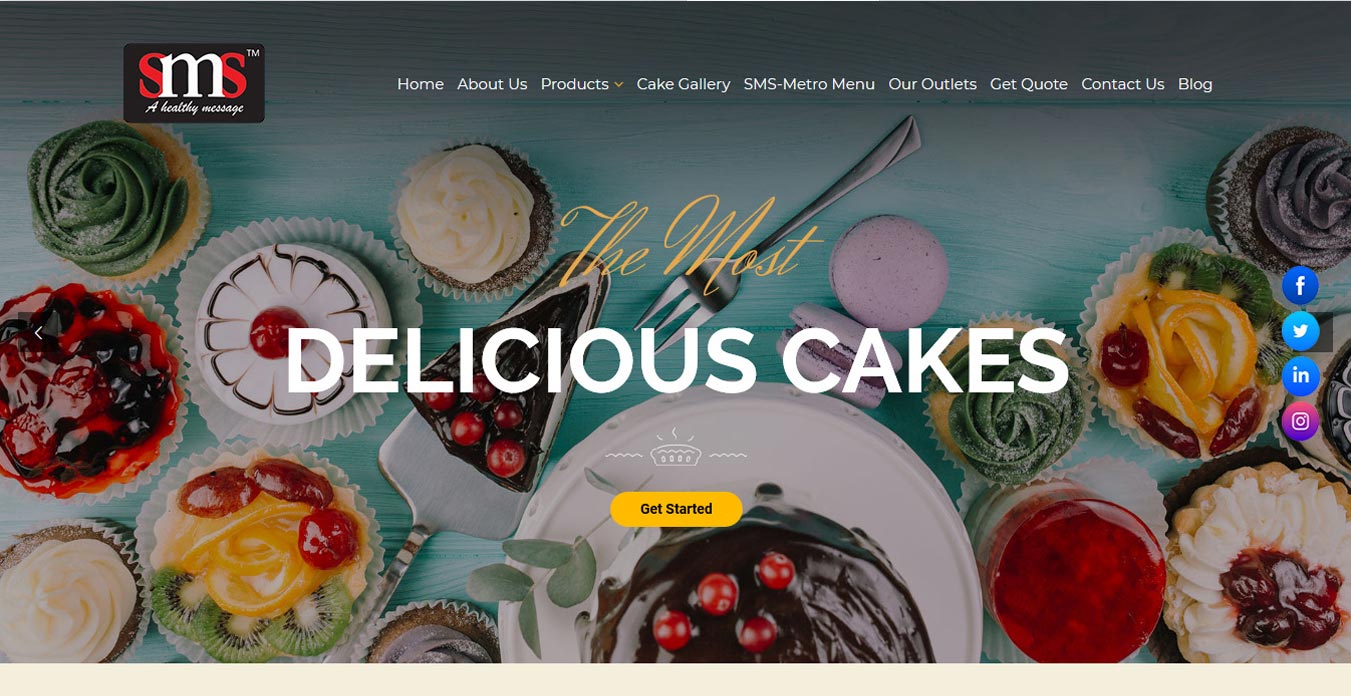View the Cake Gallery

pos(683,84)
